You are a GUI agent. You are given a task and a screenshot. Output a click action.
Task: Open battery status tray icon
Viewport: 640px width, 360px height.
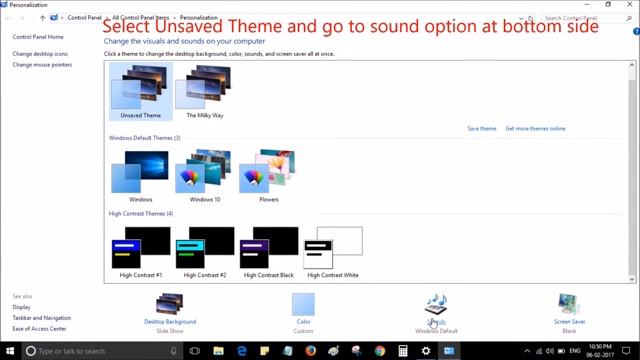tap(562, 351)
